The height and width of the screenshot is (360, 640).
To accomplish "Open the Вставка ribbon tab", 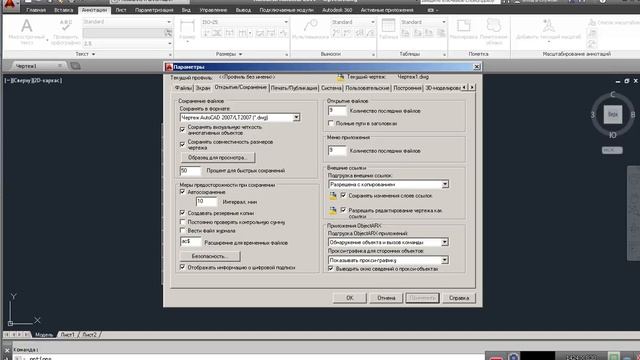I will pyautogui.click(x=63, y=10).
